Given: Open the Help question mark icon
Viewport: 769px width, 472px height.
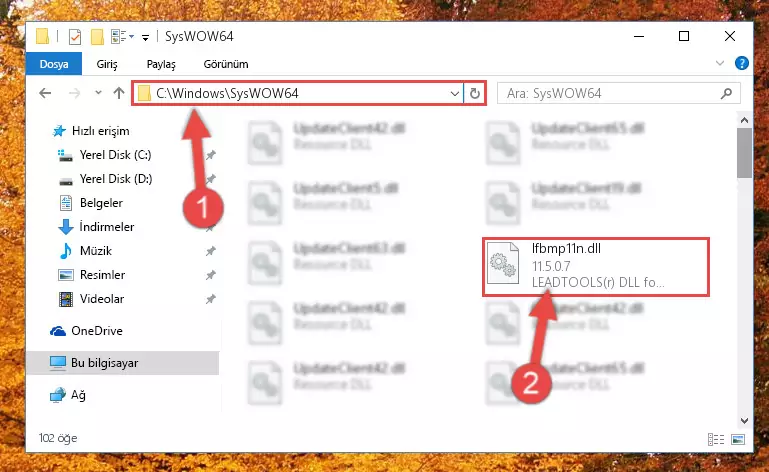Looking at the screenshot, I should pos(742,63).
